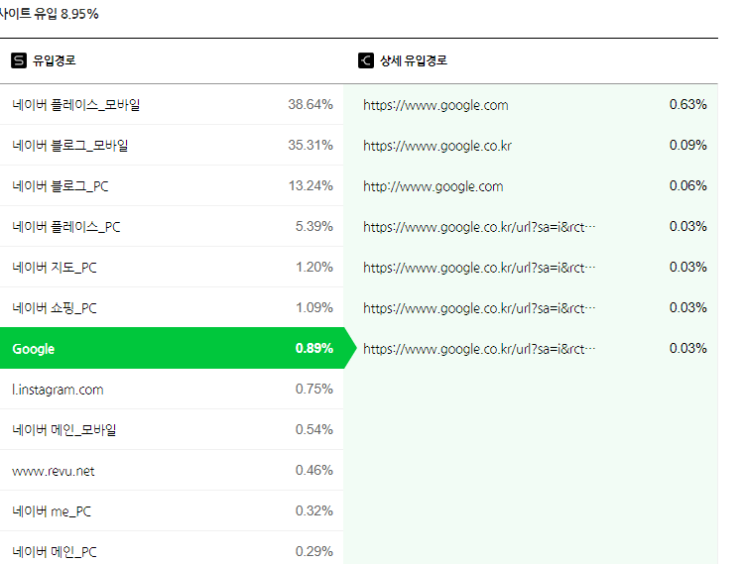743x564 pixels.
Task: Select the 네이버 쇼핑_PC row
Action: pyautogui.click(x=172, y=308)
